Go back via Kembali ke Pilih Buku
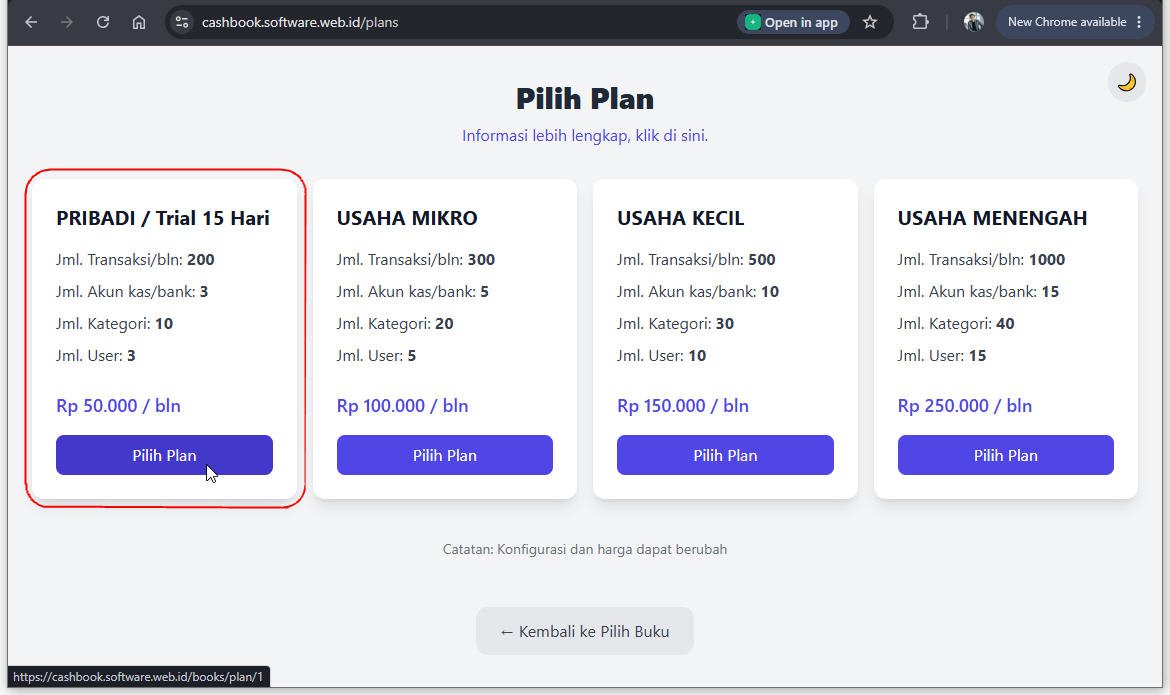 click(x=585, y=632)
